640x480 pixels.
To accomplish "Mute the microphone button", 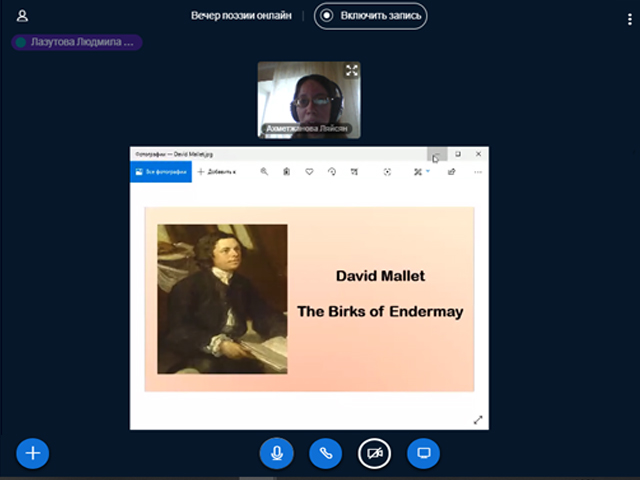I will 276,453.
